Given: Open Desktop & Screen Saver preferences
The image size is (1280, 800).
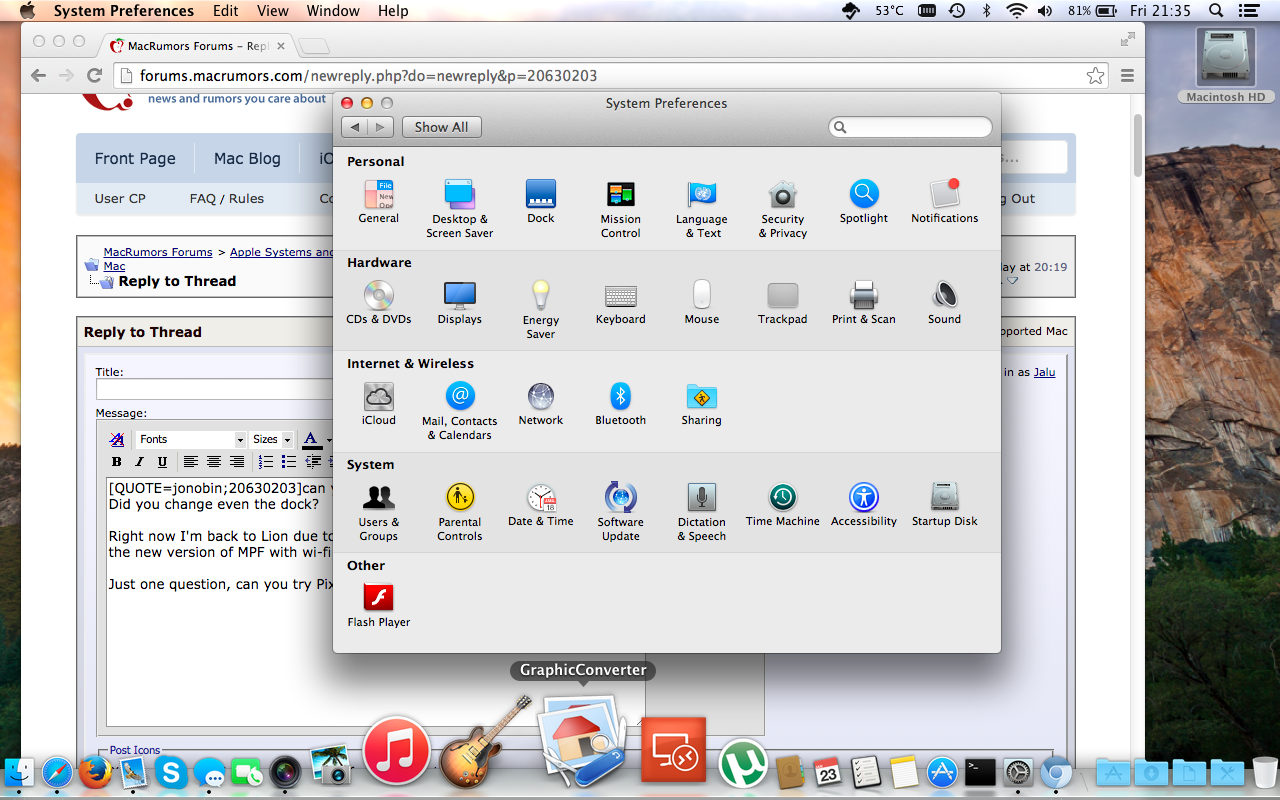Looking at the screenshot, I should point(459,209).
